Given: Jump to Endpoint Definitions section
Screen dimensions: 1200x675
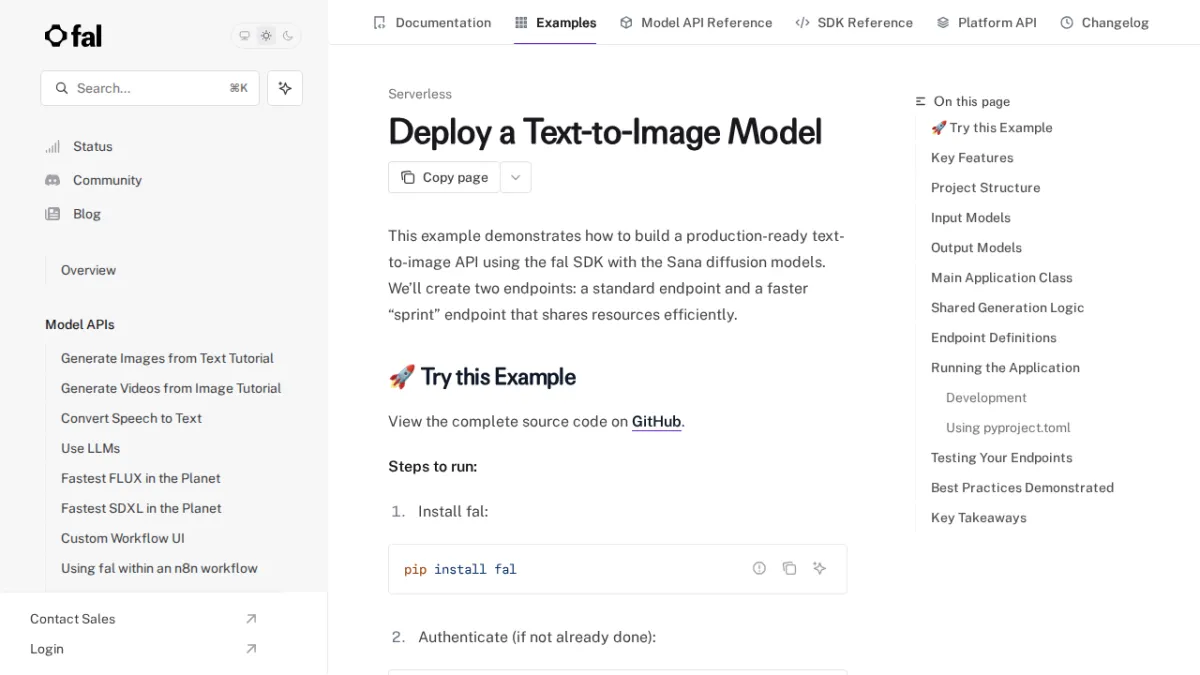Looking at the screenshot, I should [x=993, y=337].
